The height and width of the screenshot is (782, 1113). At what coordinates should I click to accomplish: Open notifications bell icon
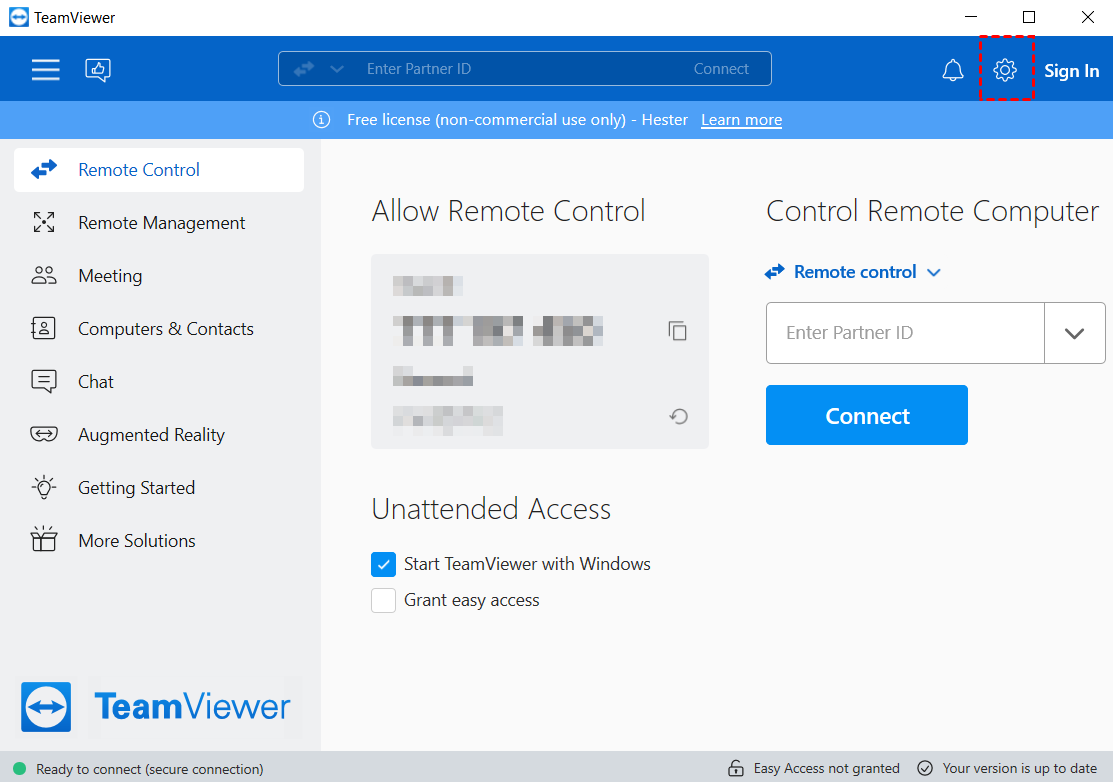[953, 70]
